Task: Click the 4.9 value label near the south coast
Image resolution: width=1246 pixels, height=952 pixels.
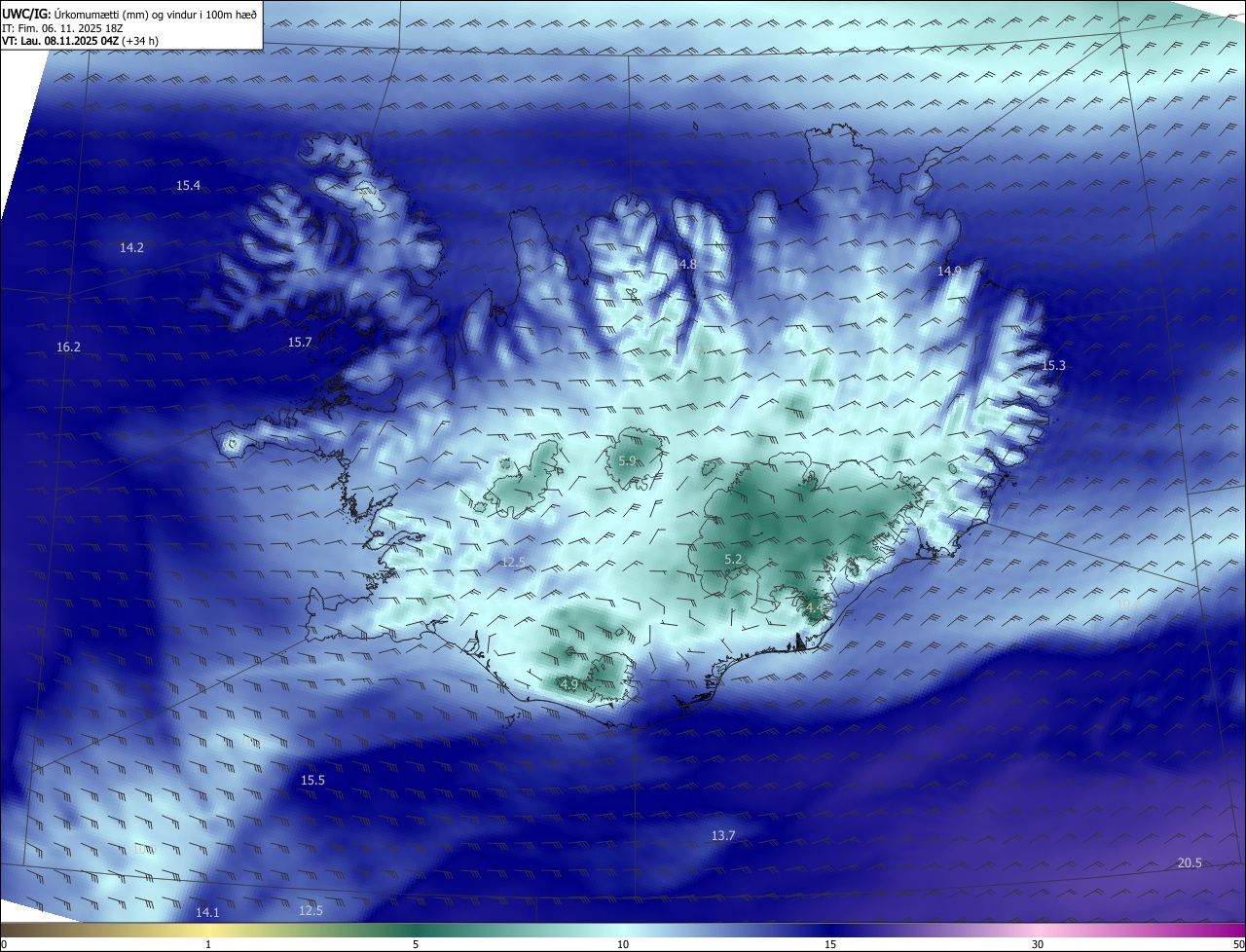Action: point(569,684)
